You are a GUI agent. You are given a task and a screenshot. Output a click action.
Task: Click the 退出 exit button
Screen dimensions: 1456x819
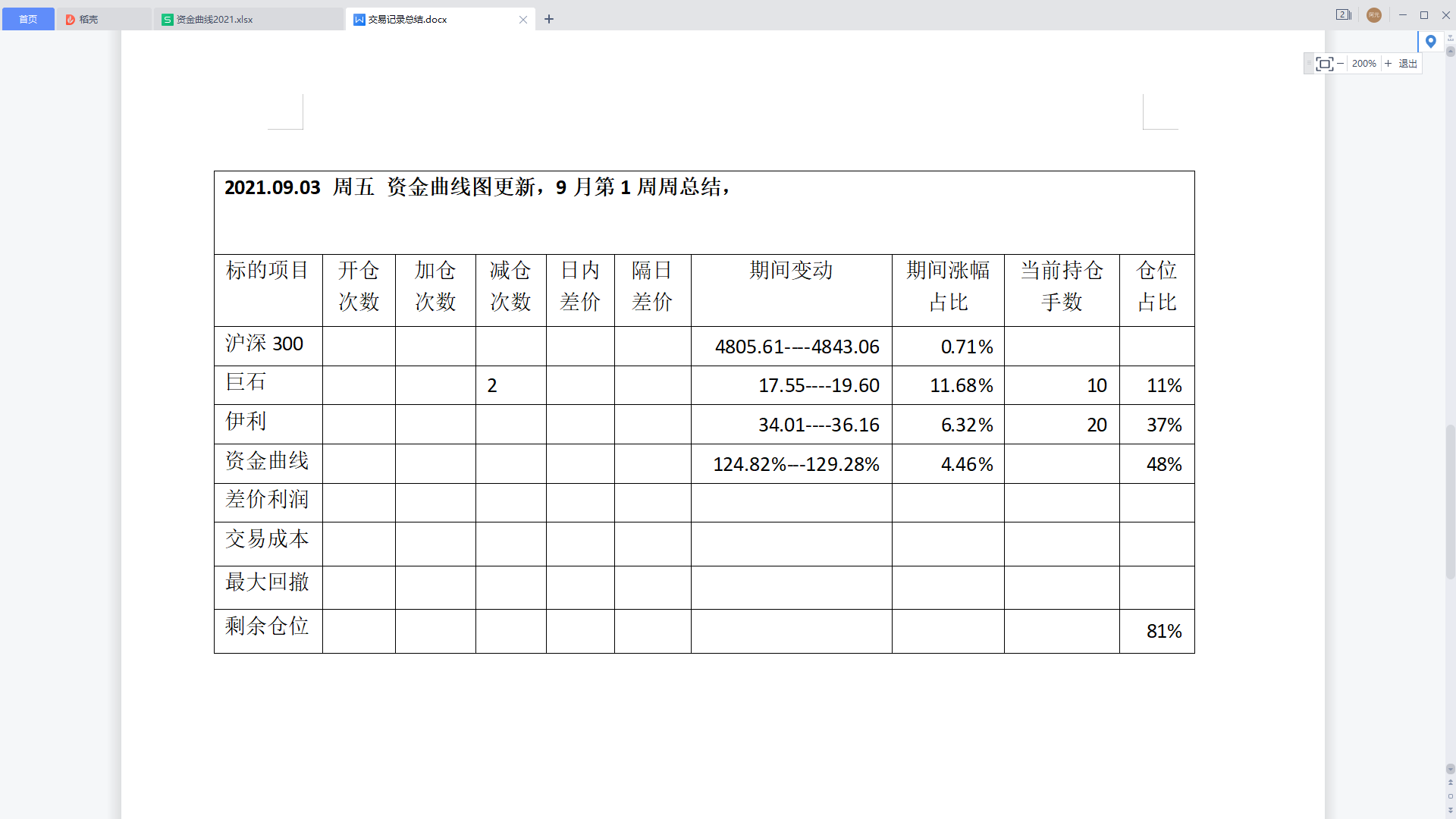(x=1407, y=64)
